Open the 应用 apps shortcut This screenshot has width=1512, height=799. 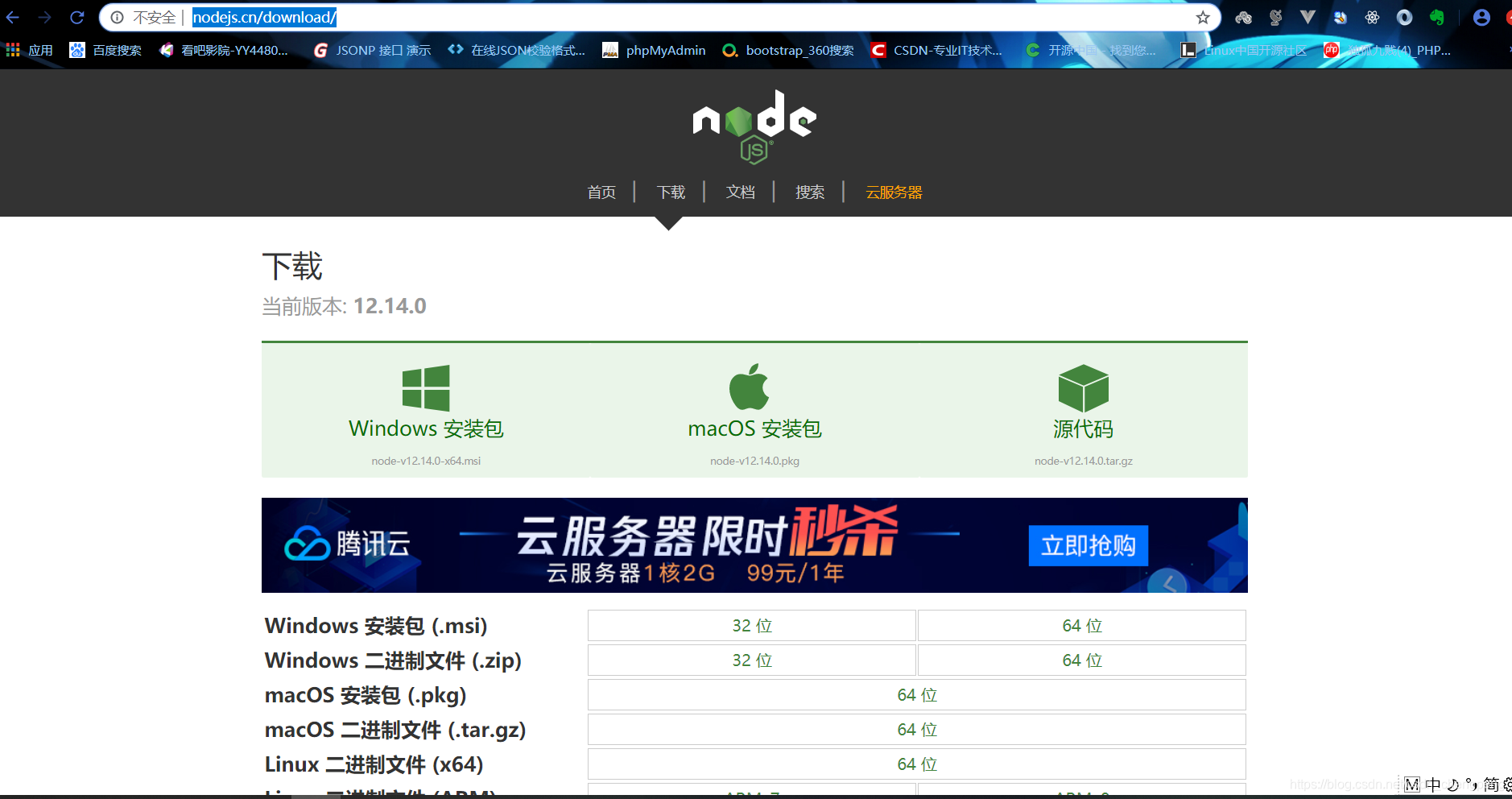click(29, 50)
